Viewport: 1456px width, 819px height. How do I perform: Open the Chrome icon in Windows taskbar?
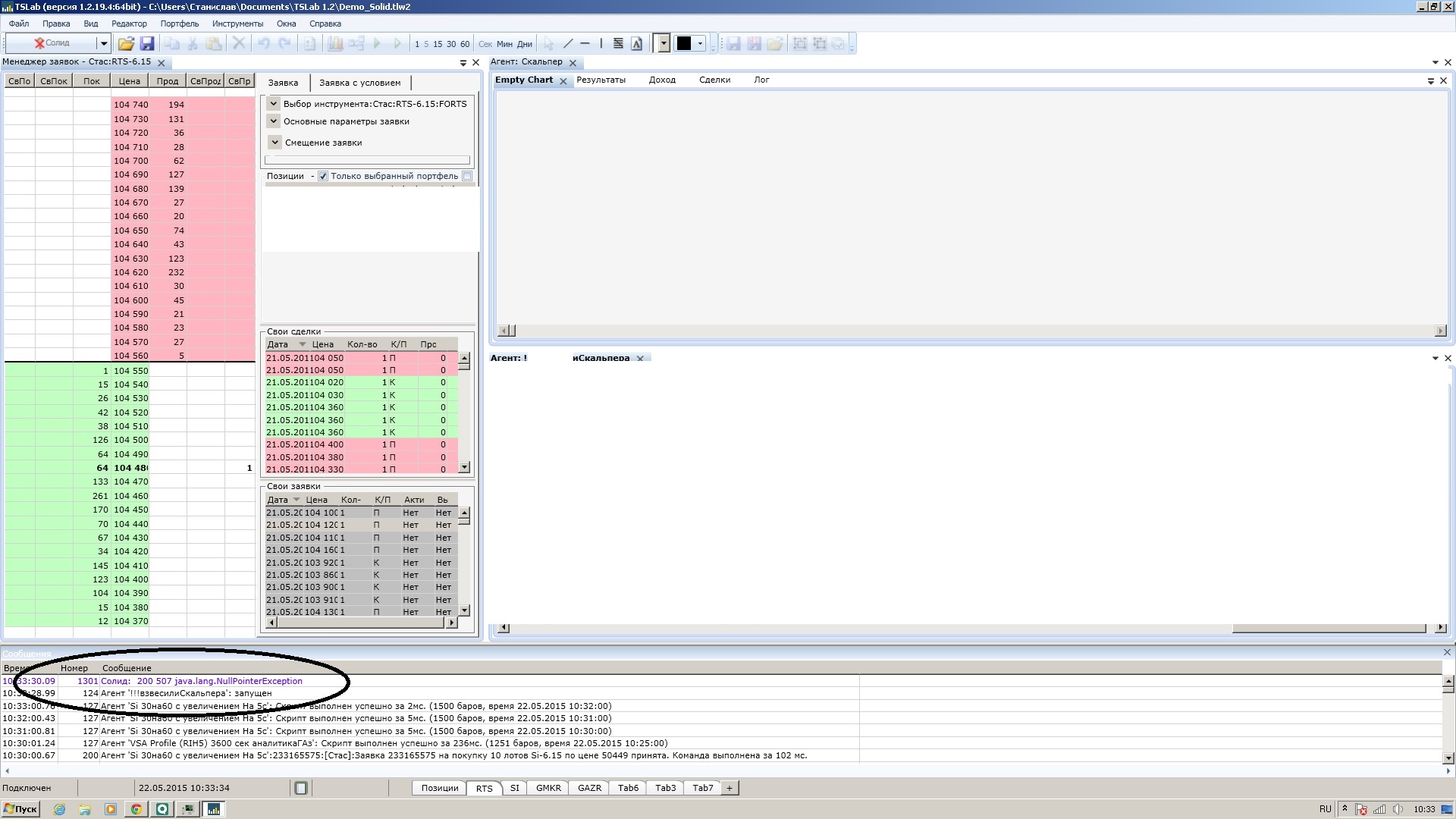(x=136, y=809)
